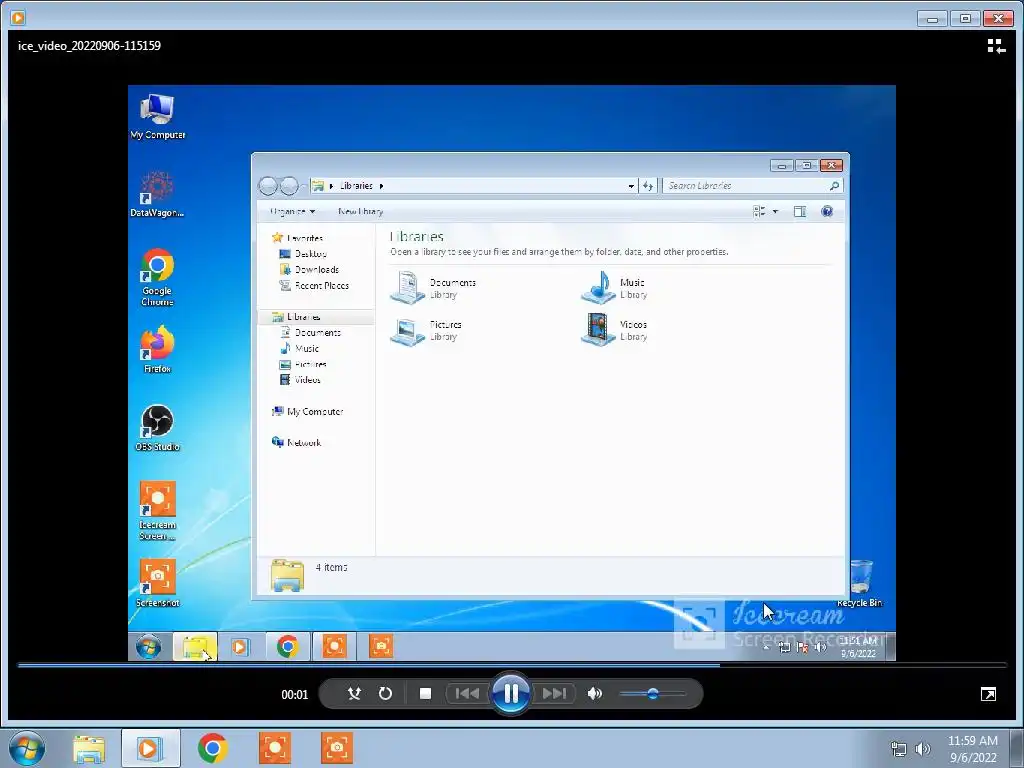View the video in full screen
Image resolution: width=1024 pixels, height=768 pixels.
[x=988, y=694]
